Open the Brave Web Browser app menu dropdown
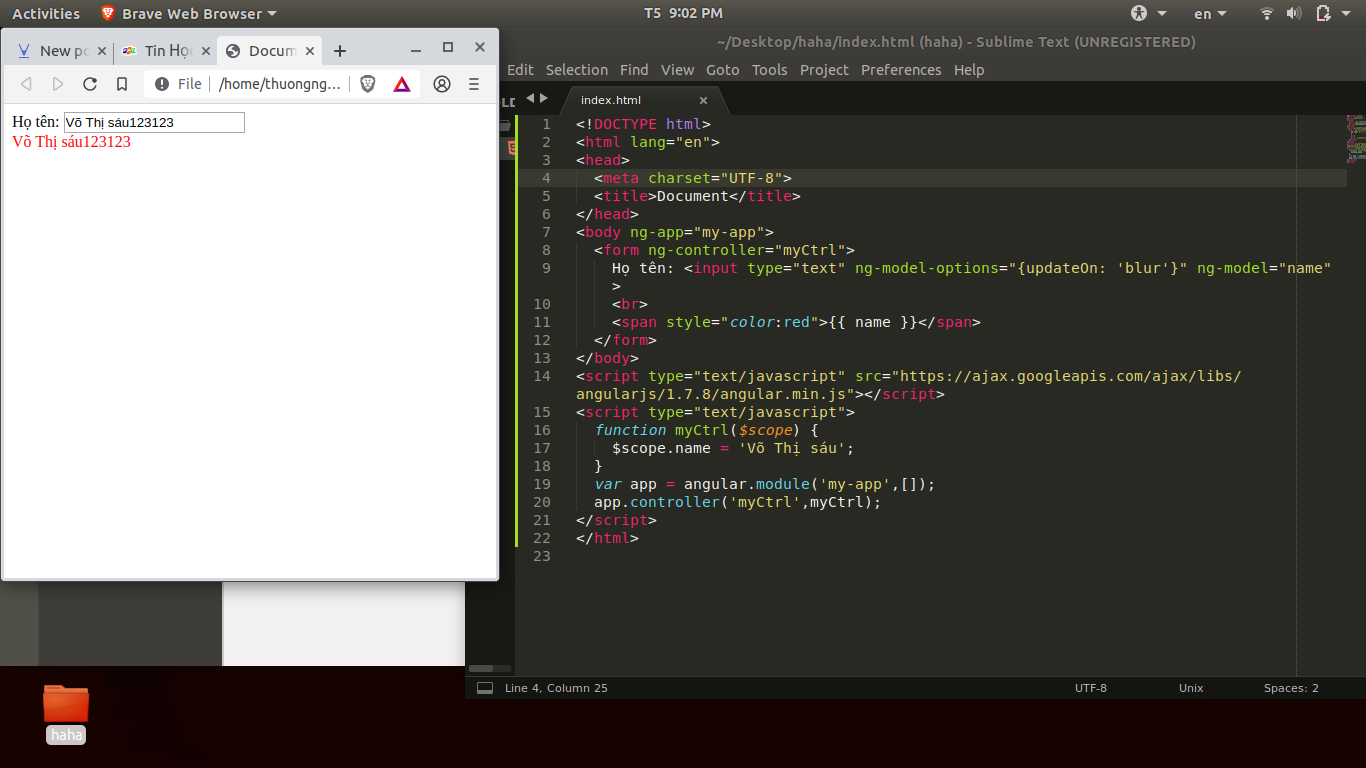The width and height of the screenshot is (1366, 768). point(189,14)
